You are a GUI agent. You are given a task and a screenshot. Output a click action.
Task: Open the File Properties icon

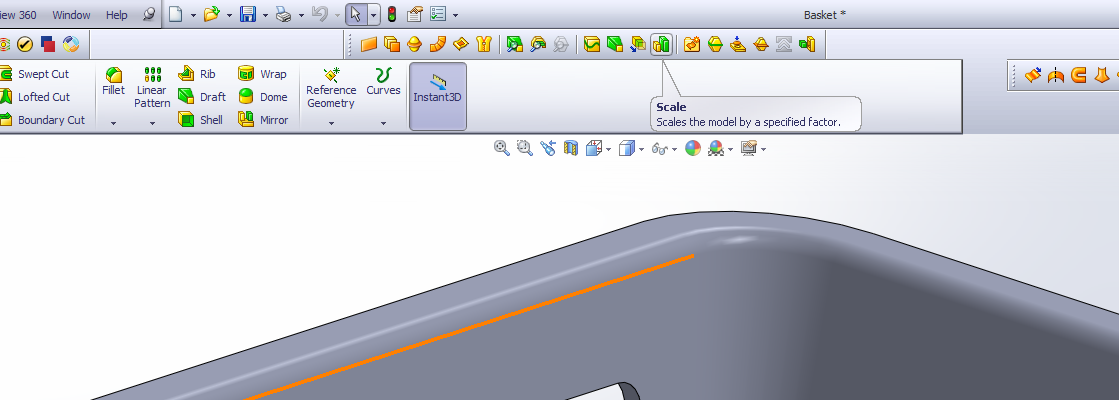415,14
